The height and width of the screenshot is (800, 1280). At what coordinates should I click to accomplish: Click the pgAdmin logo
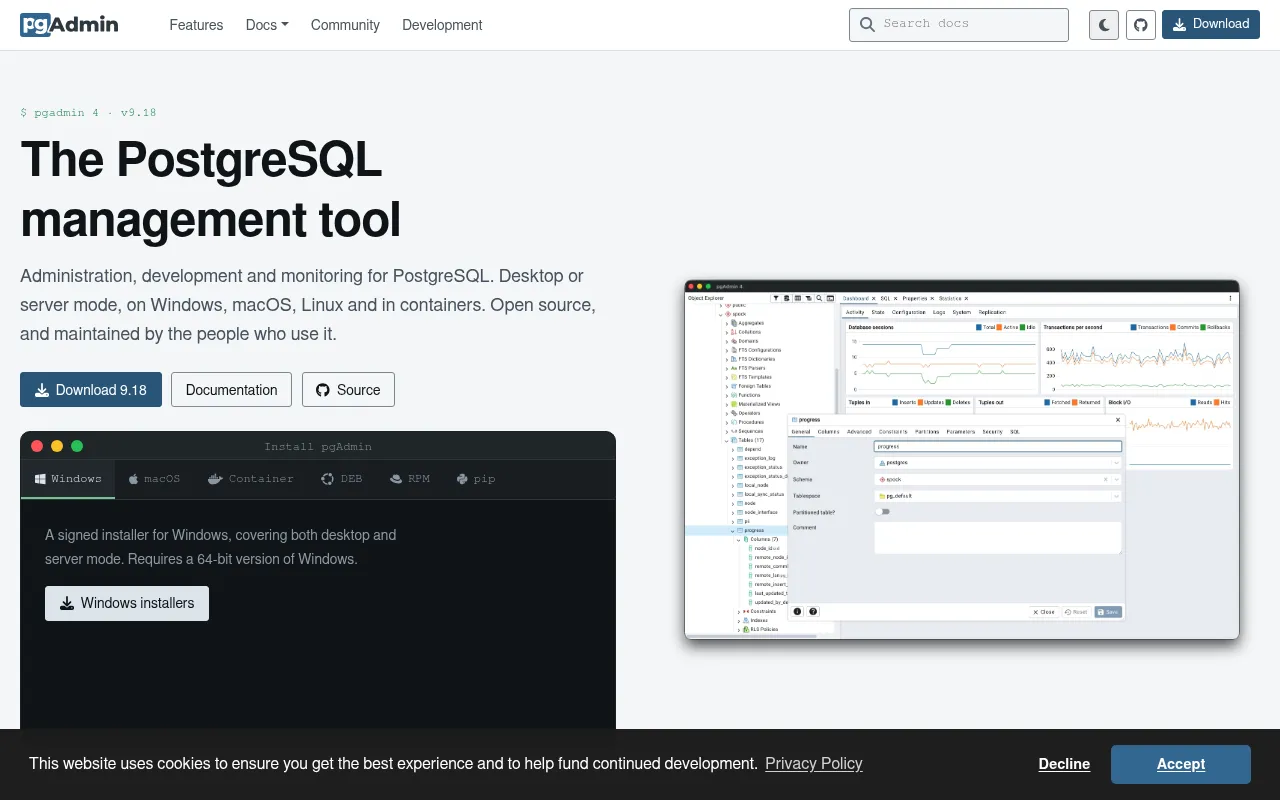tap(69, 24)
